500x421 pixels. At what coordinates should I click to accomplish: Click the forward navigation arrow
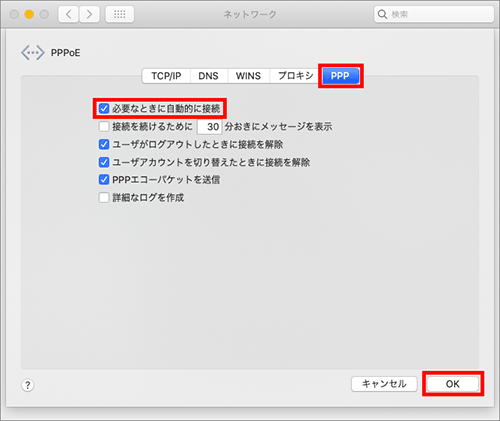point(89,14)
